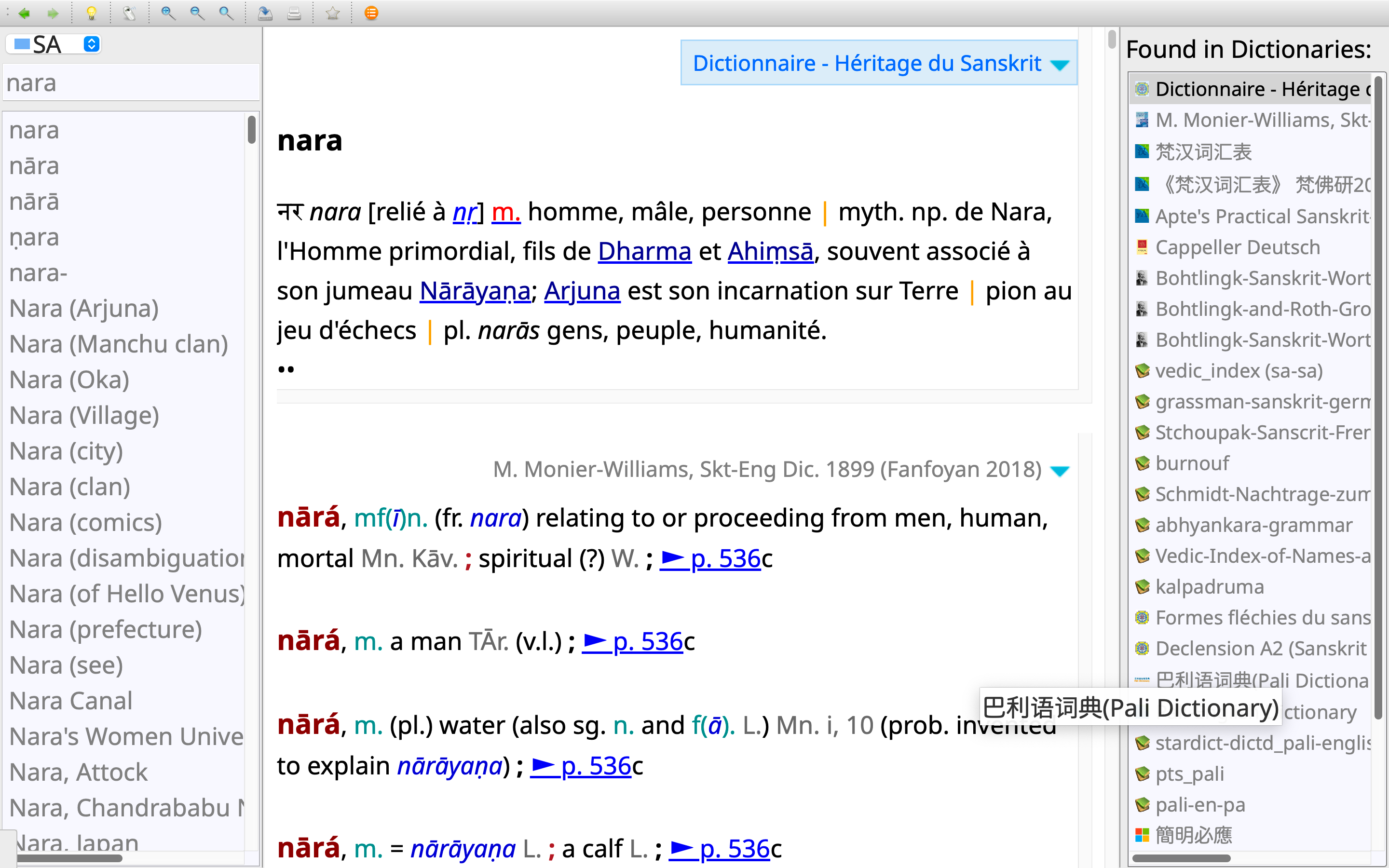Jump to M. Monier-Williams in Found in Dictionaries
1389x868 pixels.
coord(1251,120)
